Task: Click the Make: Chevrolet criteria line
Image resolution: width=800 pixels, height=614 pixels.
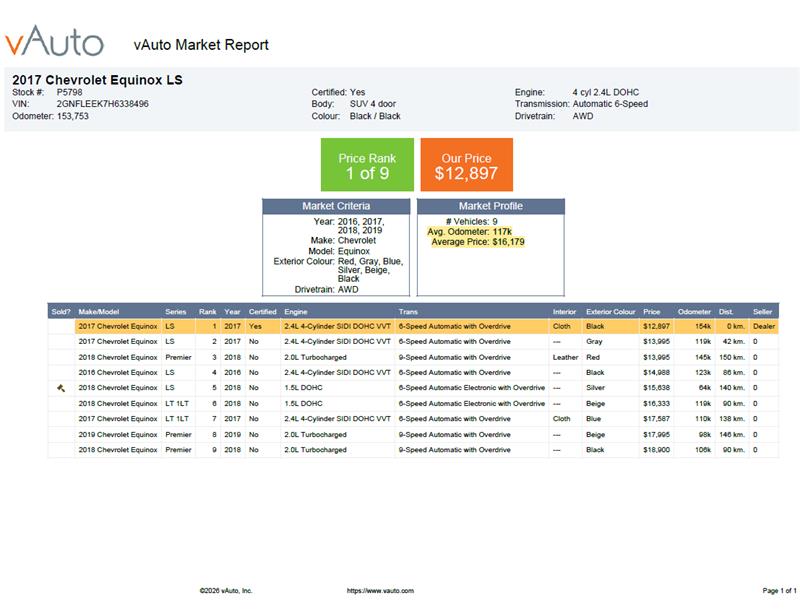Action: 343,240
